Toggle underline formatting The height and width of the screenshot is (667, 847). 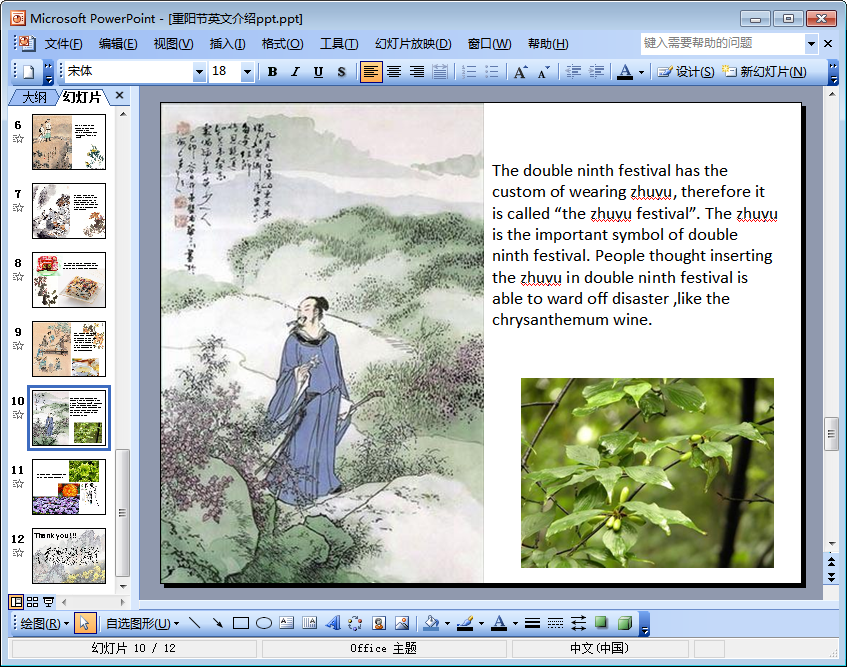click(x=318, y=72)
